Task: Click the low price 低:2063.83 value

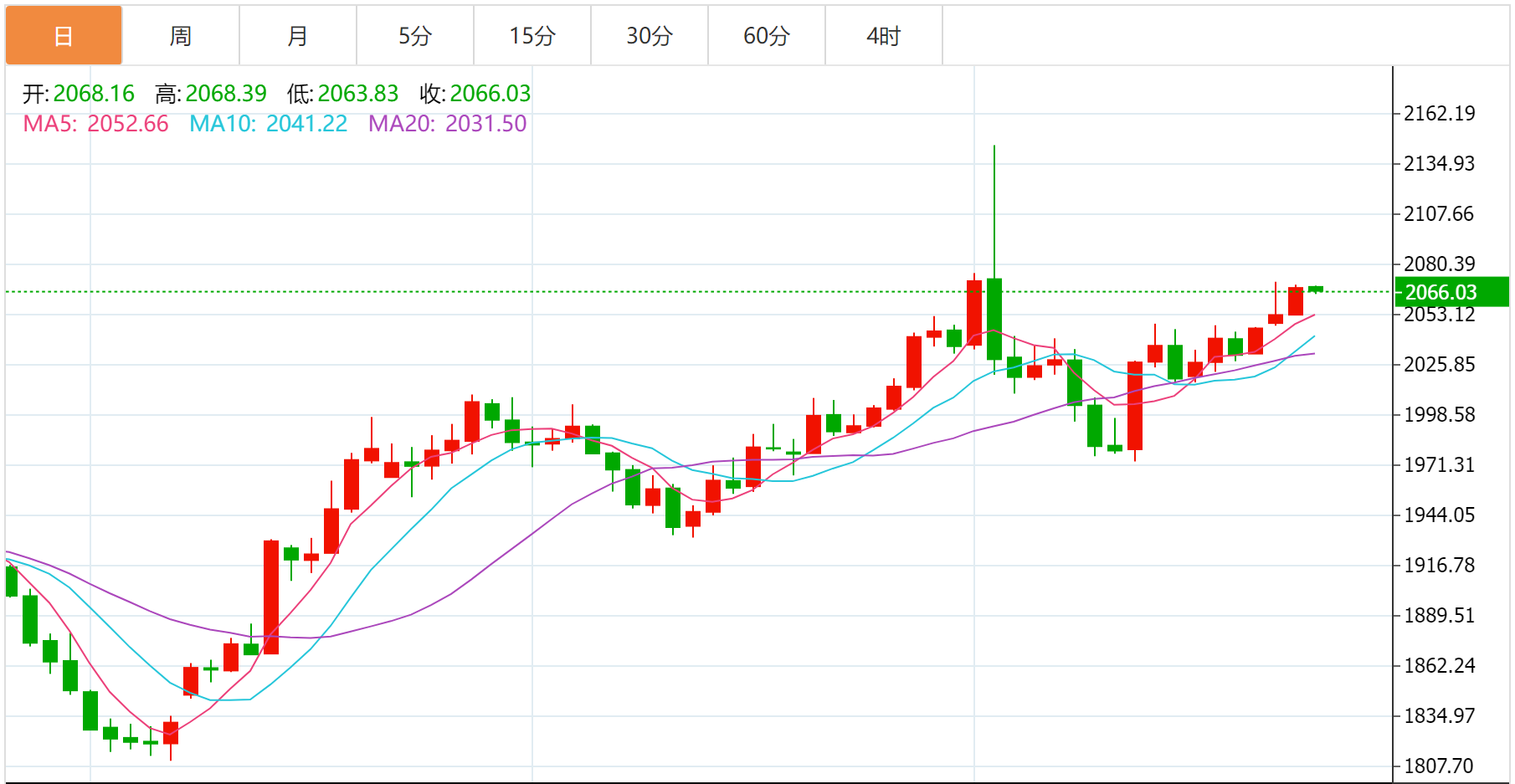Action: tap(343, 94)
